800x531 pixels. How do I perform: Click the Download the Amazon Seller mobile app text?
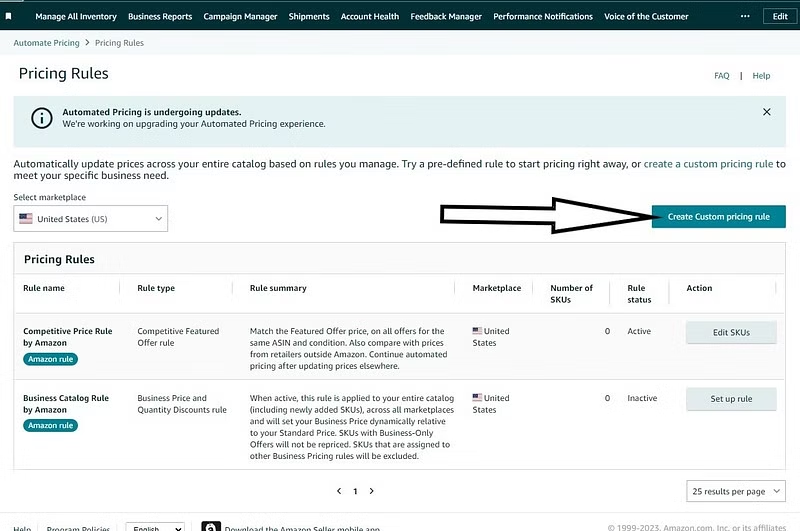pos(302,528)
